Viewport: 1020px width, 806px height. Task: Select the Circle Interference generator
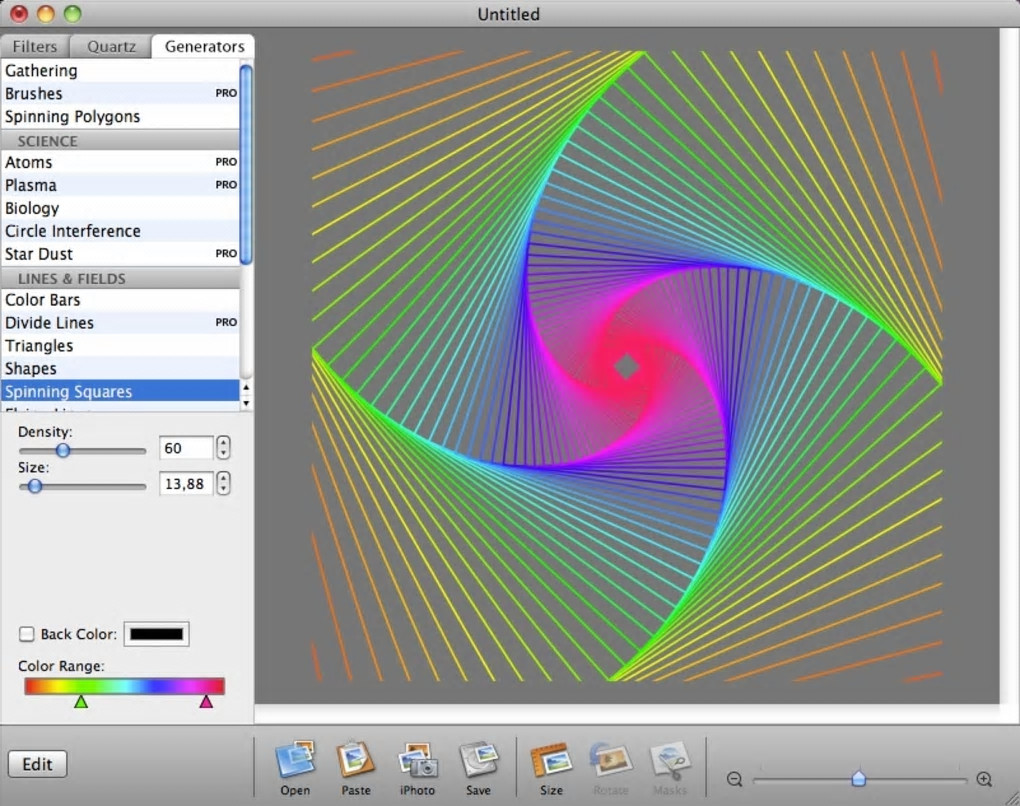click(x=73, y=231)
